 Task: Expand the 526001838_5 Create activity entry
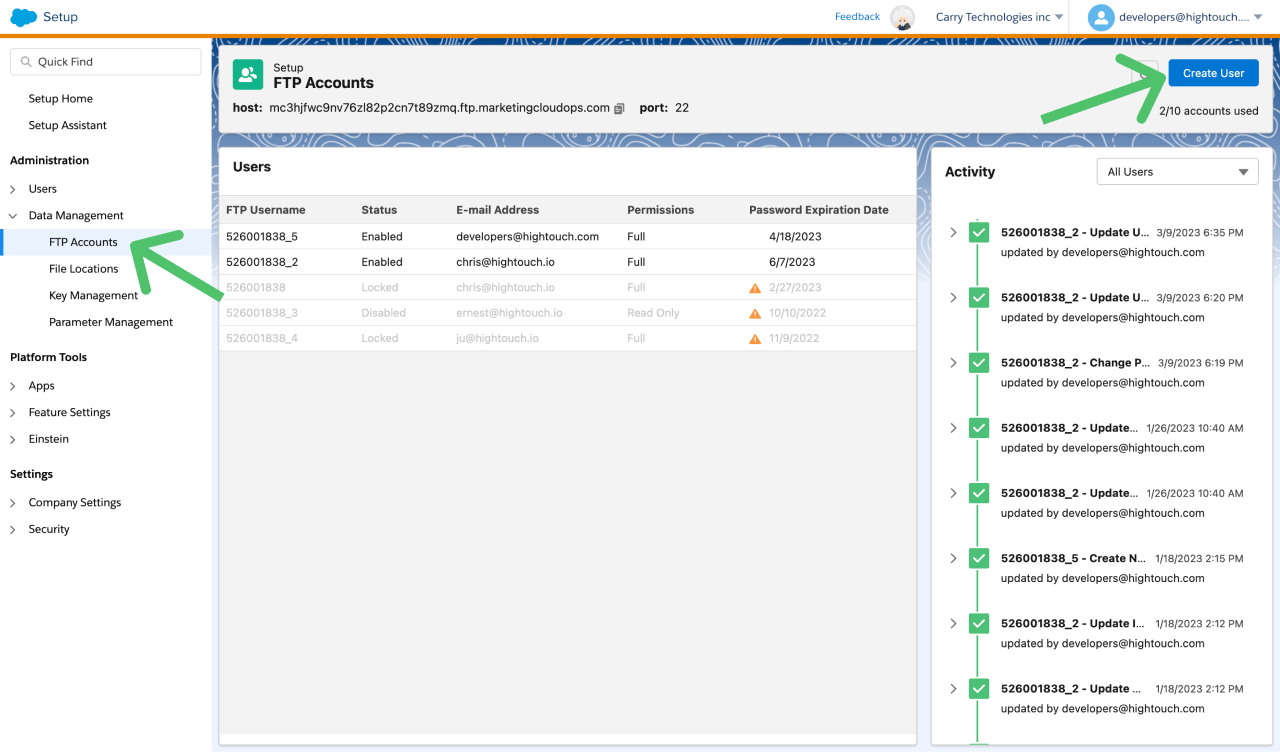(953, 558)
